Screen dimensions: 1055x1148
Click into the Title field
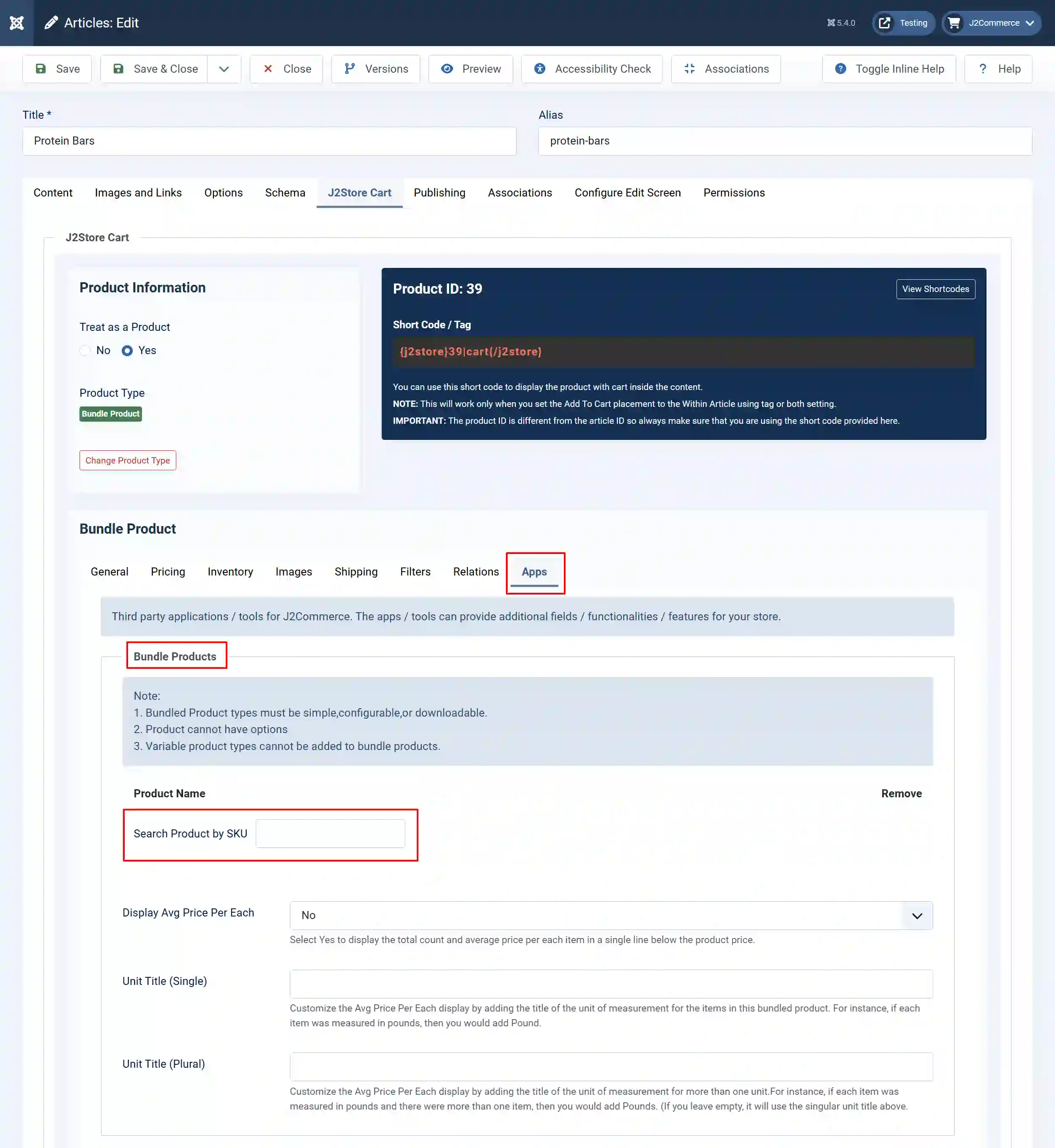270,141
